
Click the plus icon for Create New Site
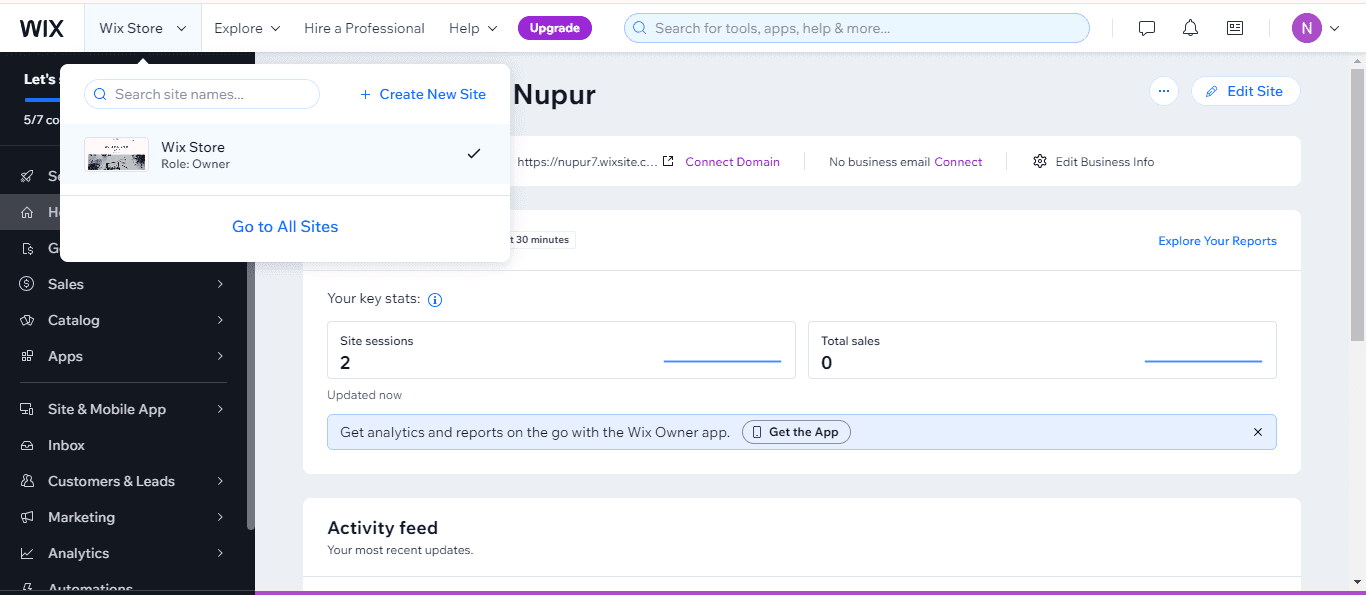(365, 94)
